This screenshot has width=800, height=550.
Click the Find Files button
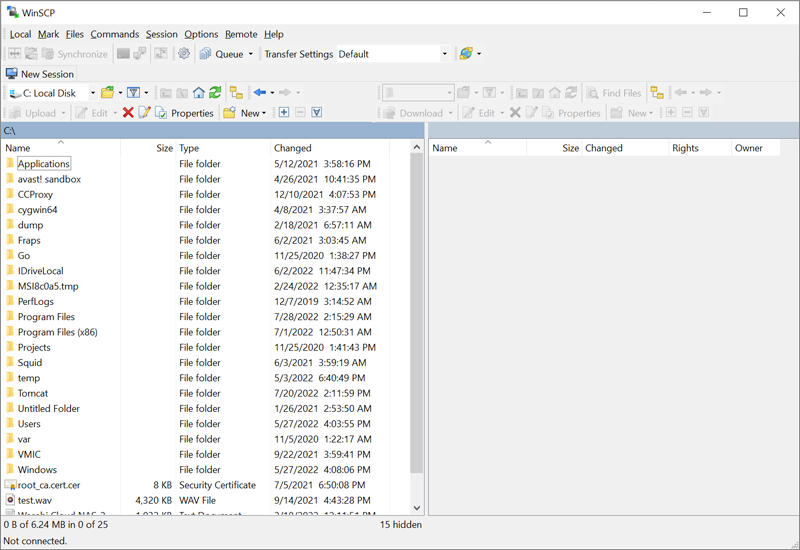pyautogui.click(x=614, y=93)
